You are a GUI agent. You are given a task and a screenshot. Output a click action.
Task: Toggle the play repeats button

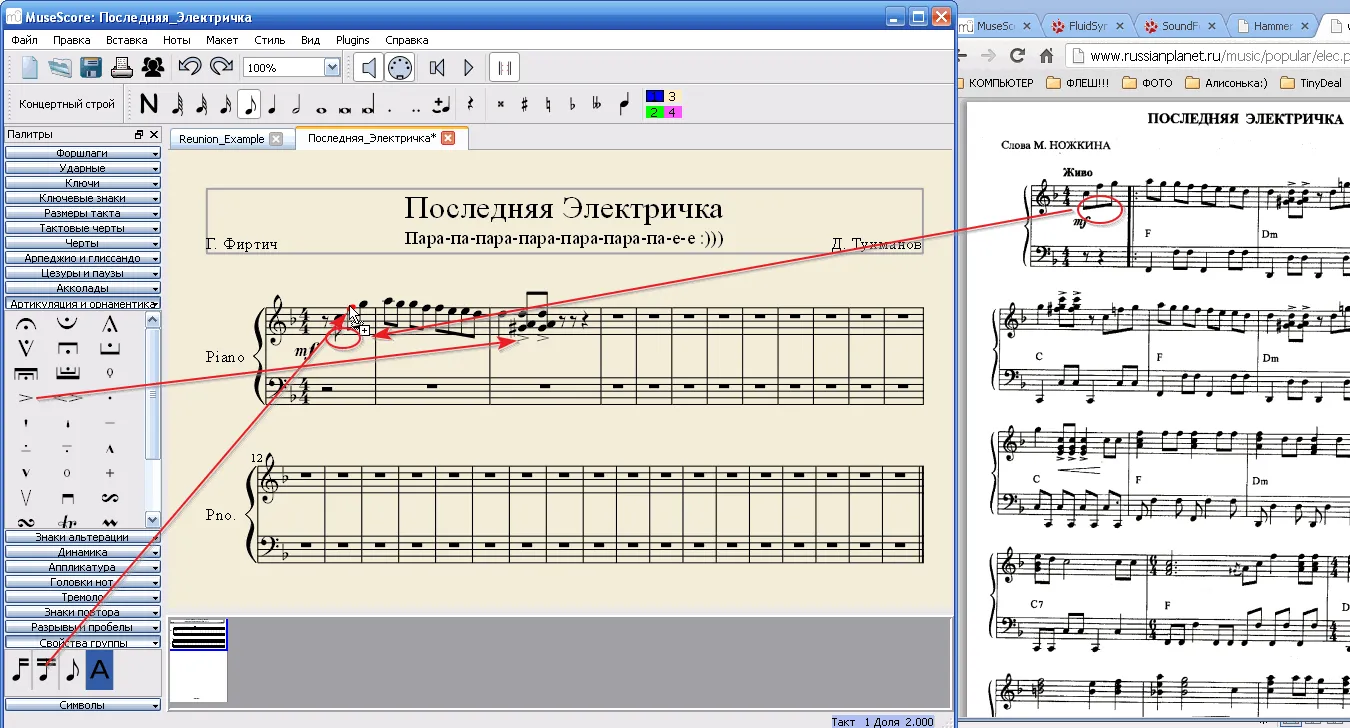pyautogui.click(x=505, y=68)
